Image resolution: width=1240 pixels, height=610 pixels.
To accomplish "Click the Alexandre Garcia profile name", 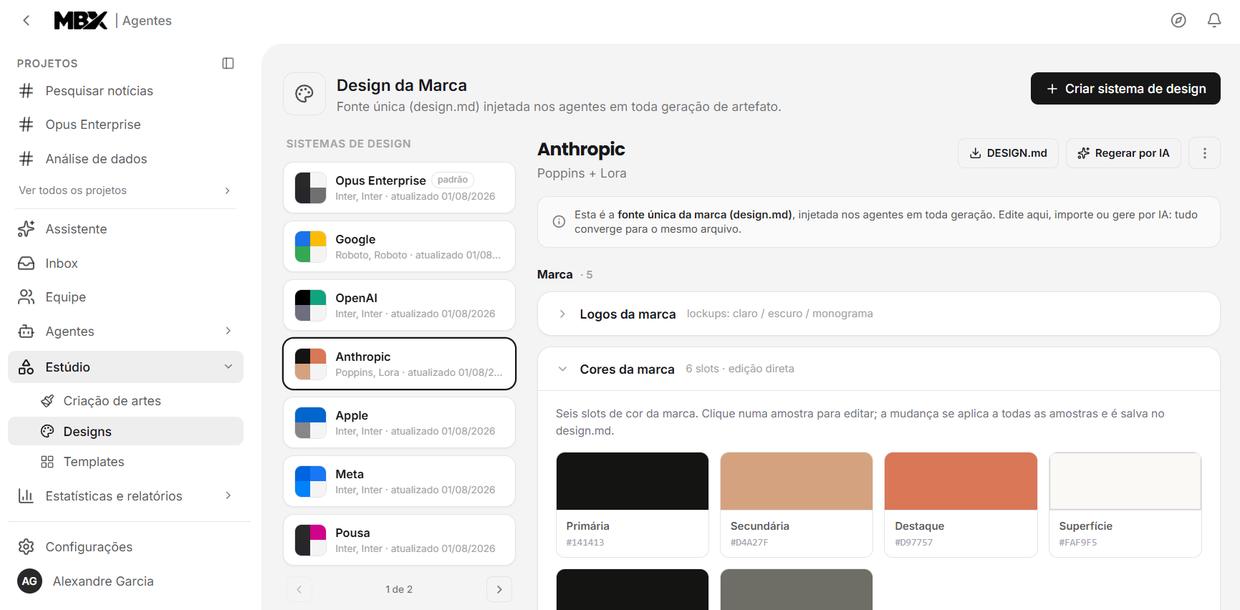I will pos(103,581).
